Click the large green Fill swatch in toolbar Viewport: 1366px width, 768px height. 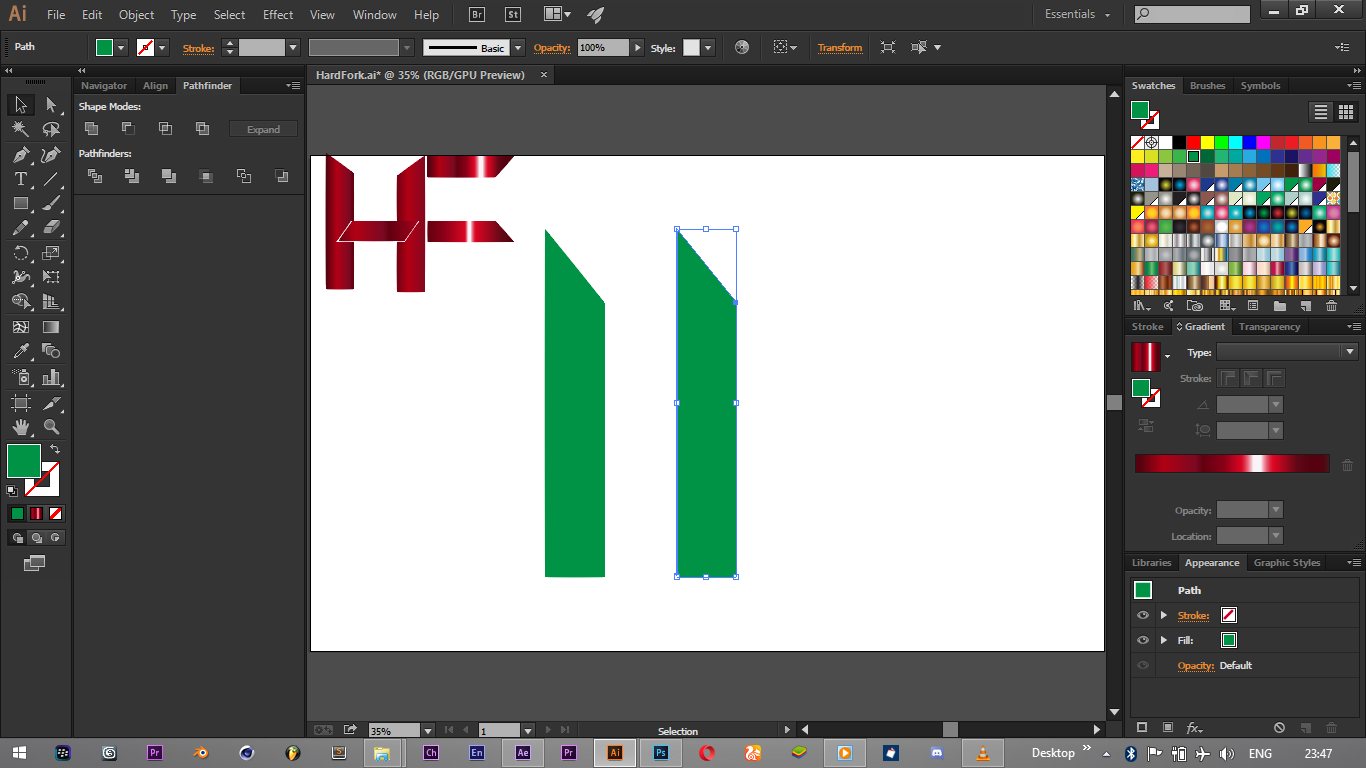coord(24,461)
